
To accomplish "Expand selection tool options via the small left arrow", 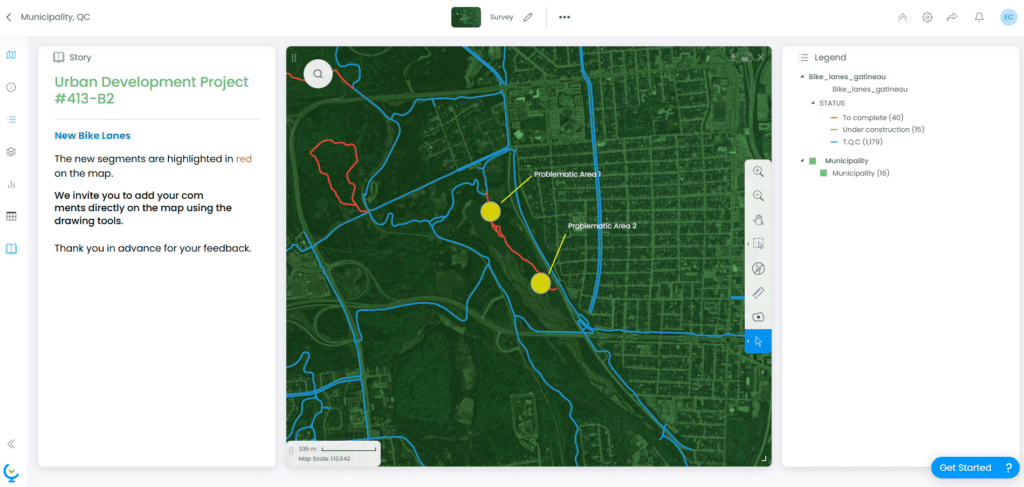I will [x=749, y=244].
